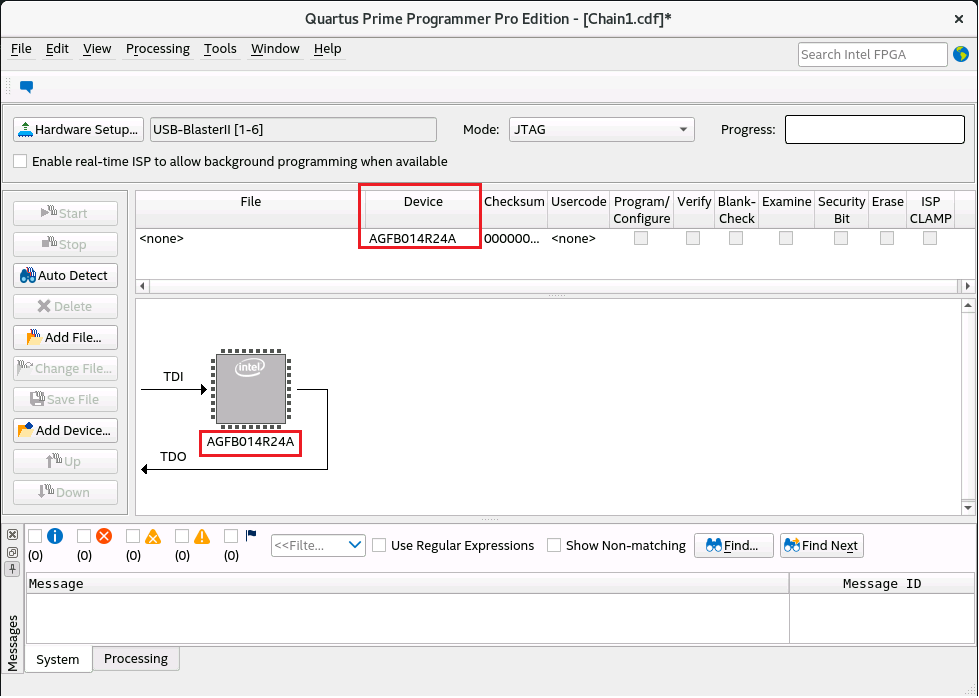Enable Show Non-matching checkbox
Screen dimensions: 979x698
[554, 545]
